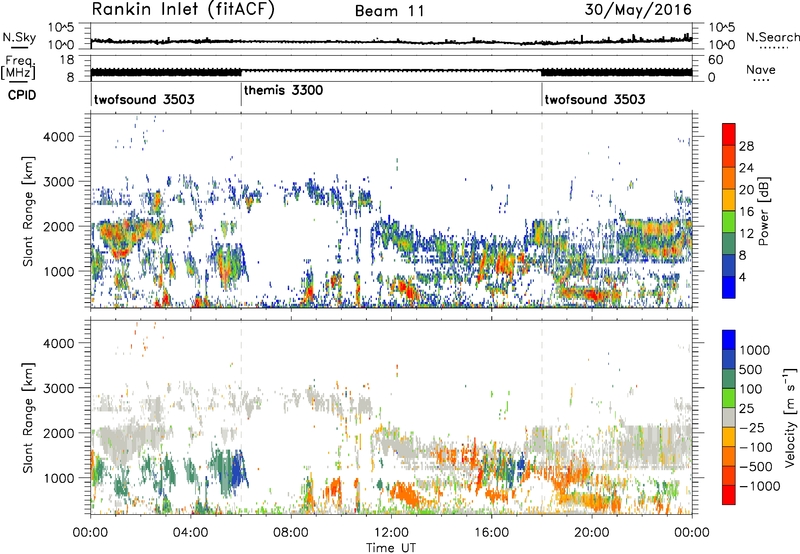Click the 'twofsound 3503' label starting at 18:00

click(595, 99)
